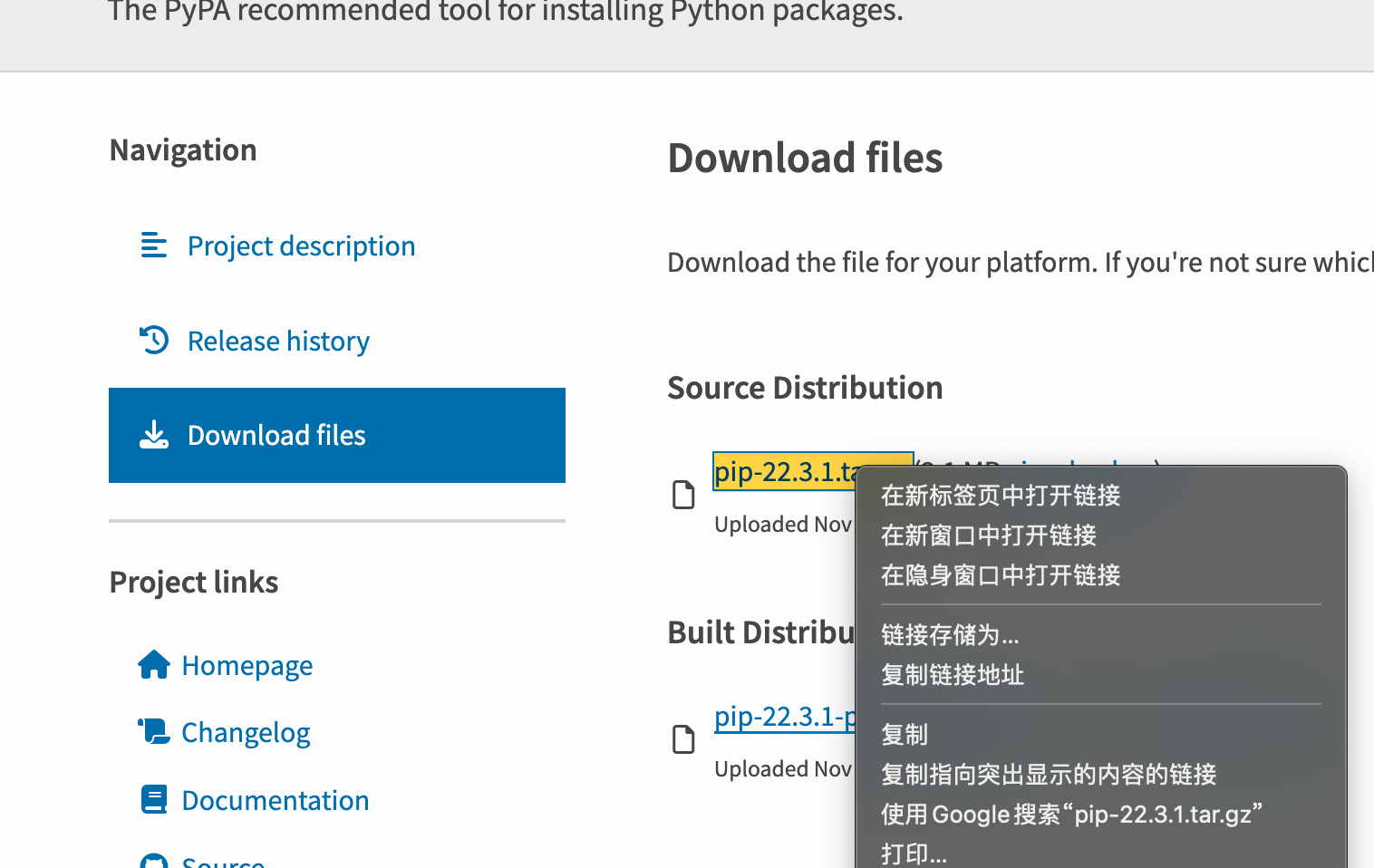This screenshot has width=1374, height=868.
Task: Click the Documentation book icon
Action: coord(154,799)
